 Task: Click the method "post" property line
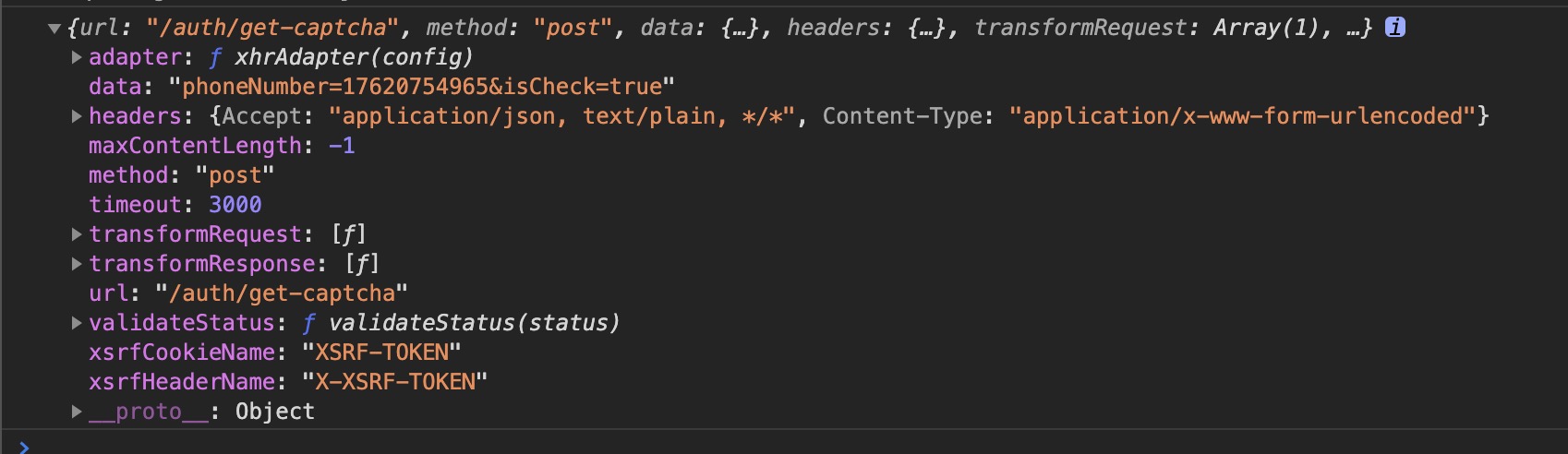[x=182, y=175]
